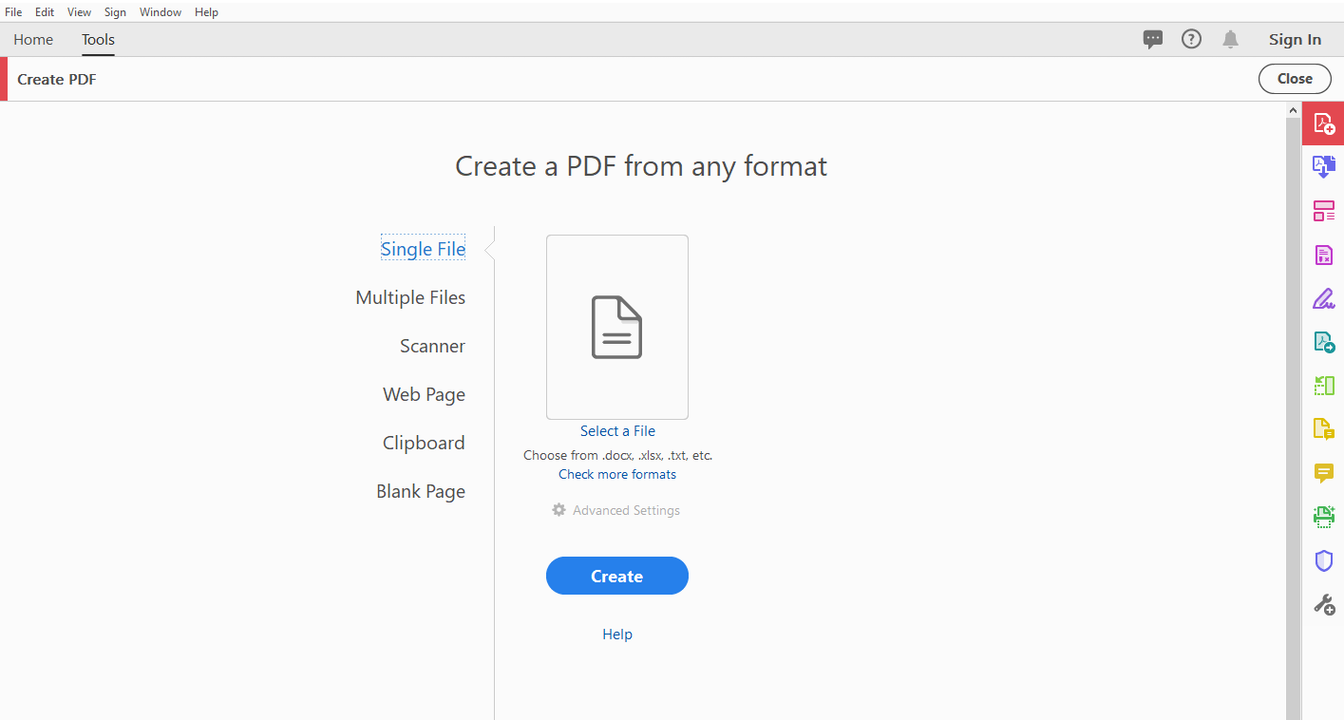Select the Multiple Files option

click(410, 297)
